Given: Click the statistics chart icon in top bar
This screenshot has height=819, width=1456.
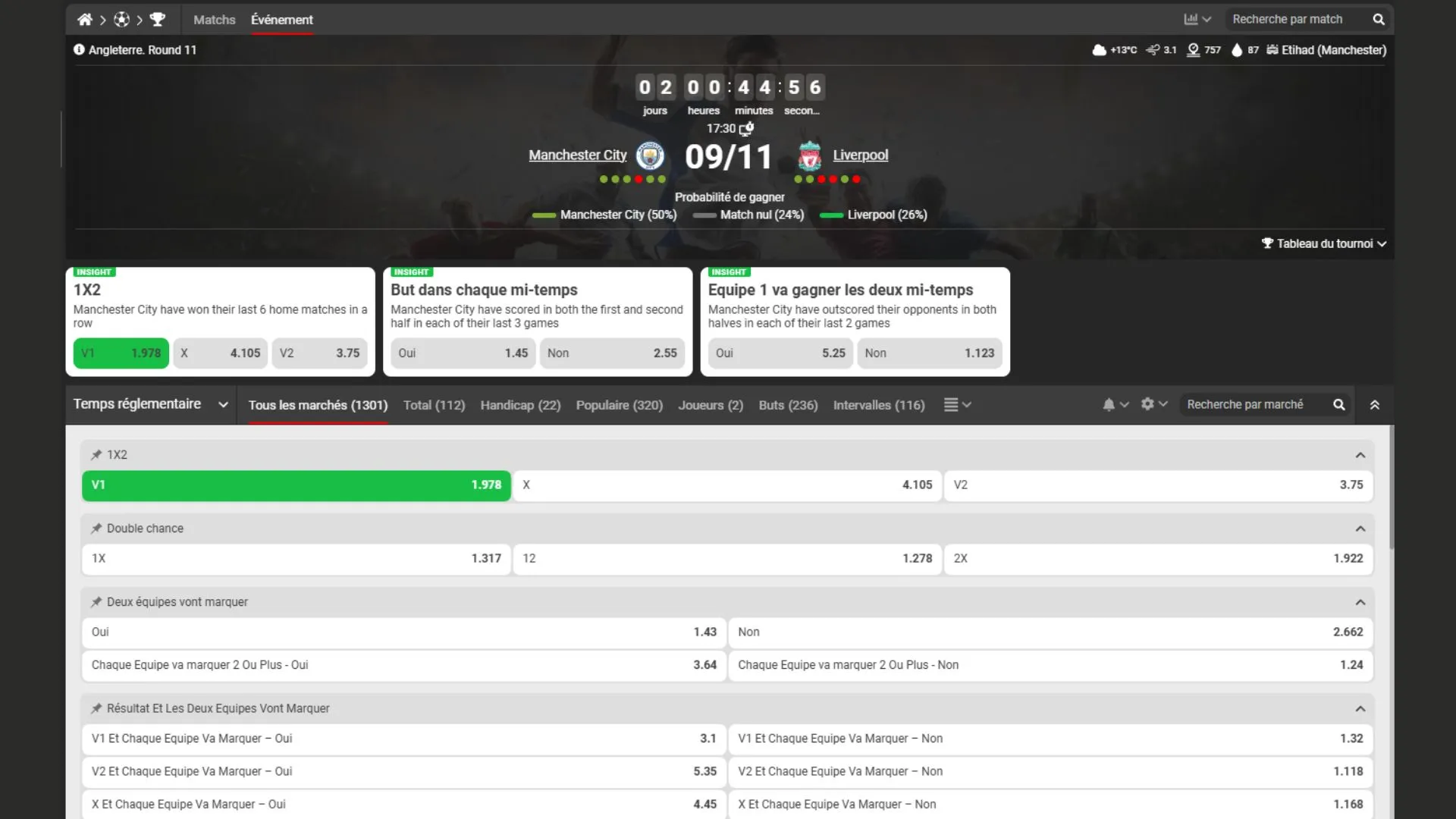Looking at the screenshot, I should point(1191,20).
